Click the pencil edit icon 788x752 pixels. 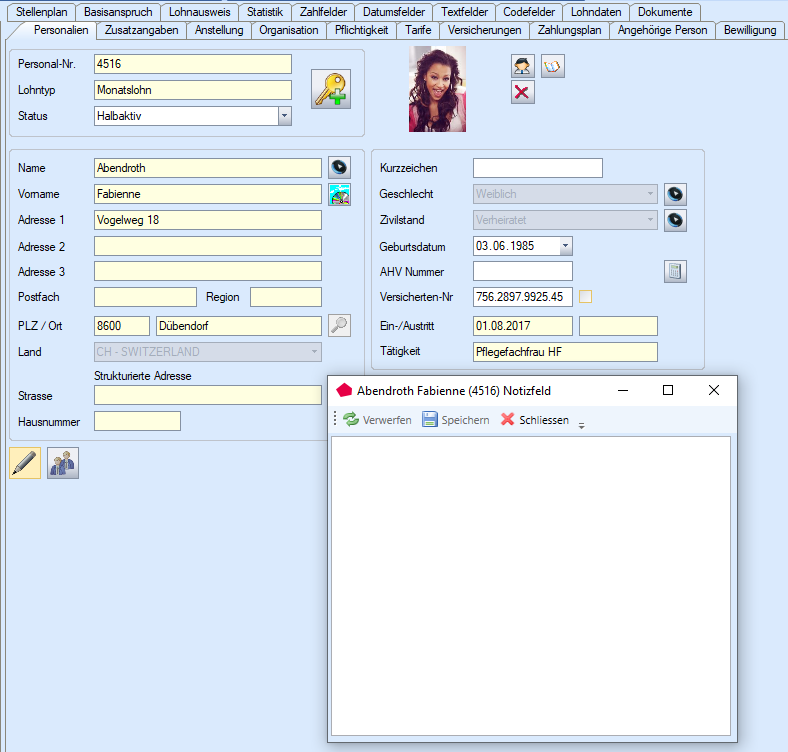point(25,463)
